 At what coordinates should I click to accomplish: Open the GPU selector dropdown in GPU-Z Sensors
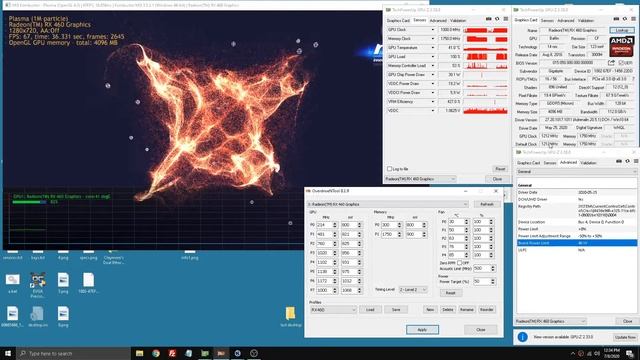(x=420, y=179)
